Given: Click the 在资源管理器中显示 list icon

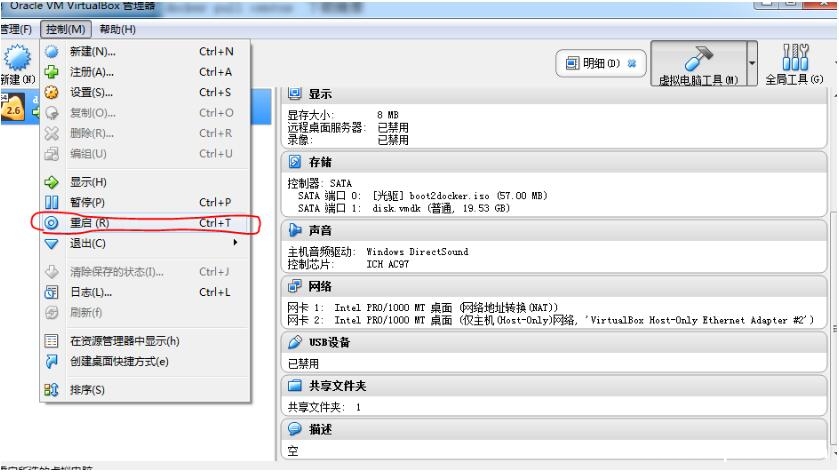Looking at the screenshot, I should pyautogui.click(x=51, y=341).
